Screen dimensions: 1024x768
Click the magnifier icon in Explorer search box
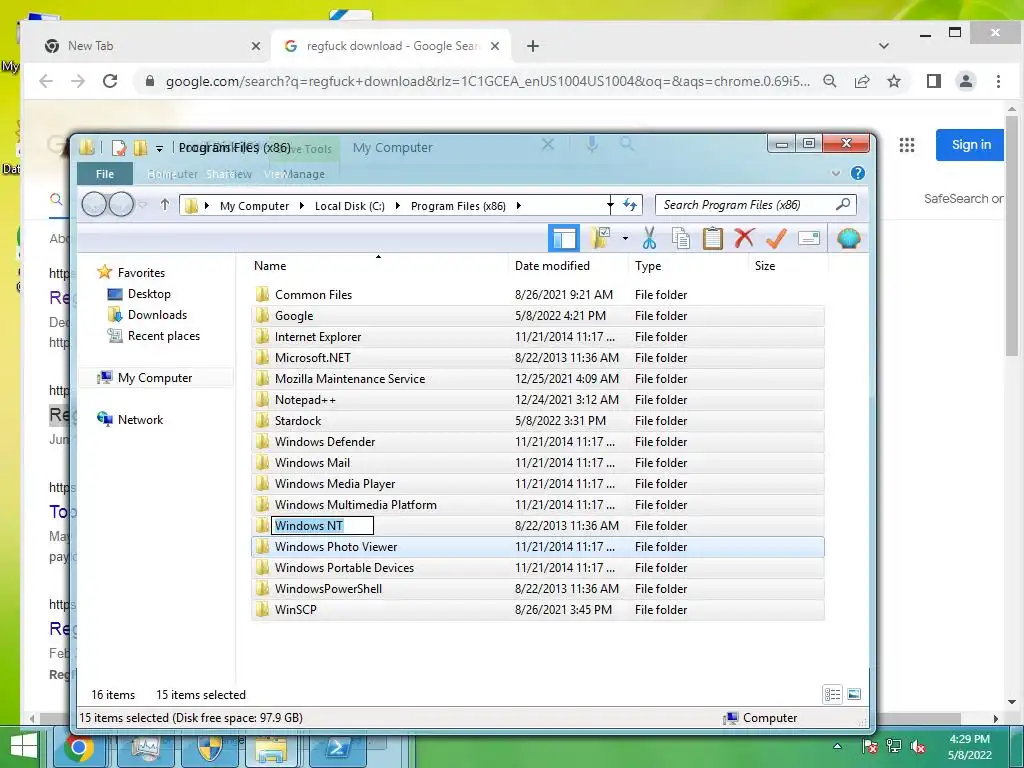click(x=842, y=204)
